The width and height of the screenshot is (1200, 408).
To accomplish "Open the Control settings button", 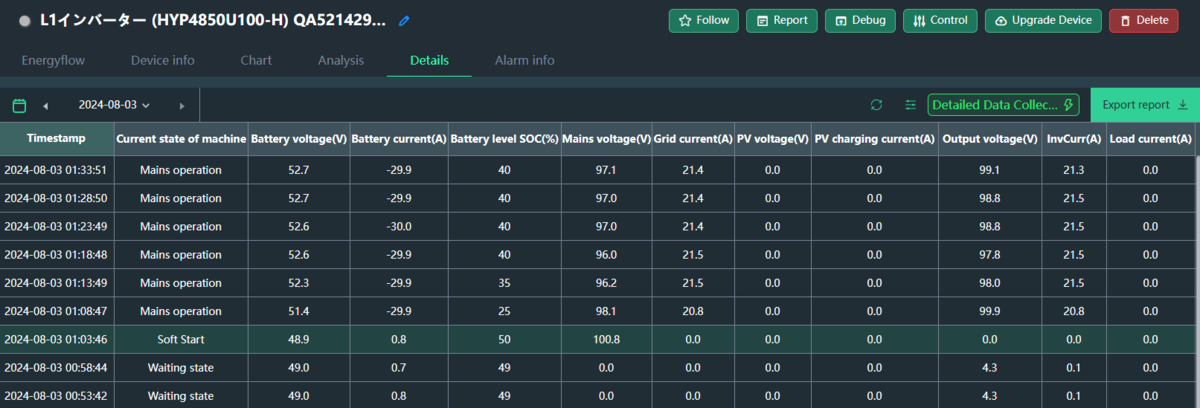I will [940, 20].
